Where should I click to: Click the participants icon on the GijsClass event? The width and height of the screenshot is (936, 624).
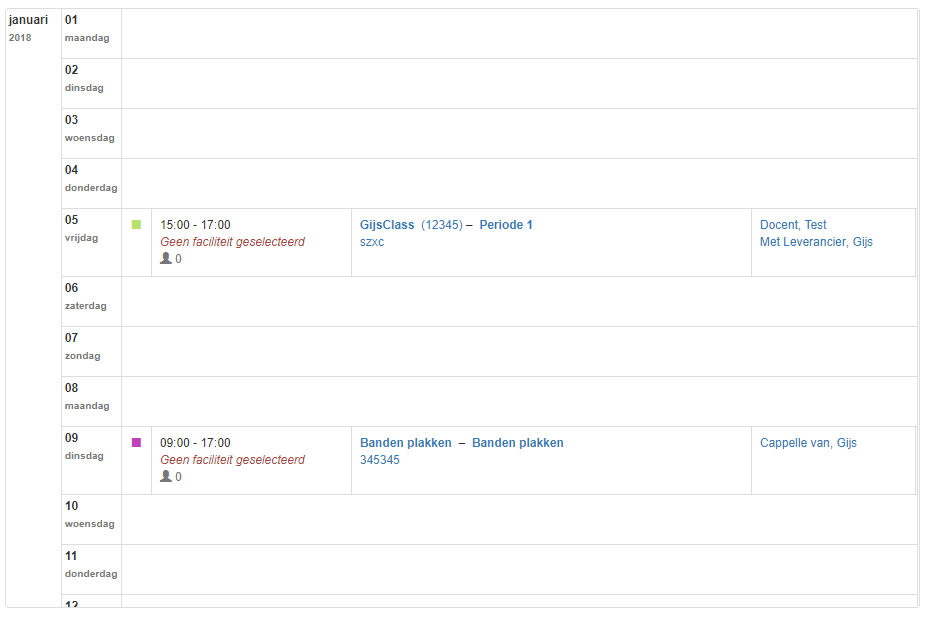pyautogui.click(x=166, y=259)
